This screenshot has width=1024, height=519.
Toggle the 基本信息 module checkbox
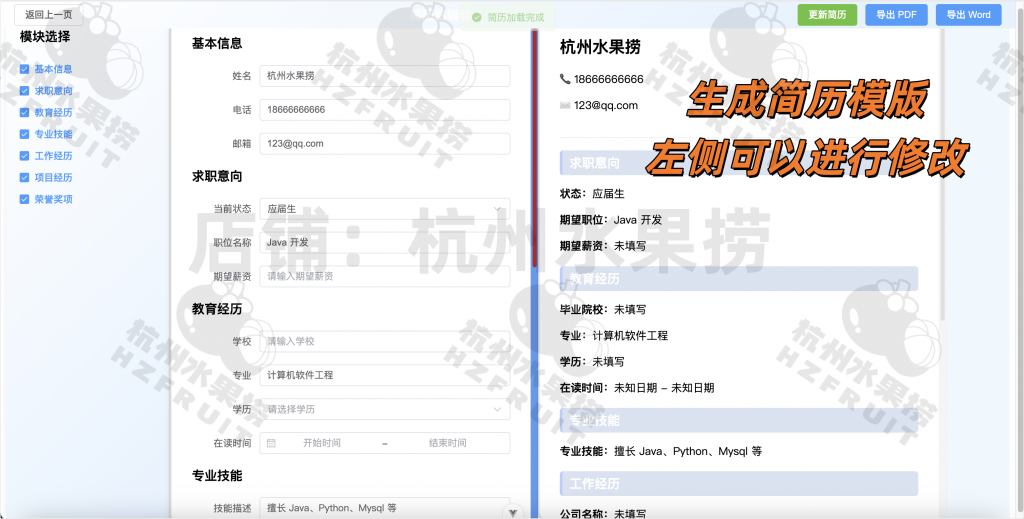click(24, 69)
